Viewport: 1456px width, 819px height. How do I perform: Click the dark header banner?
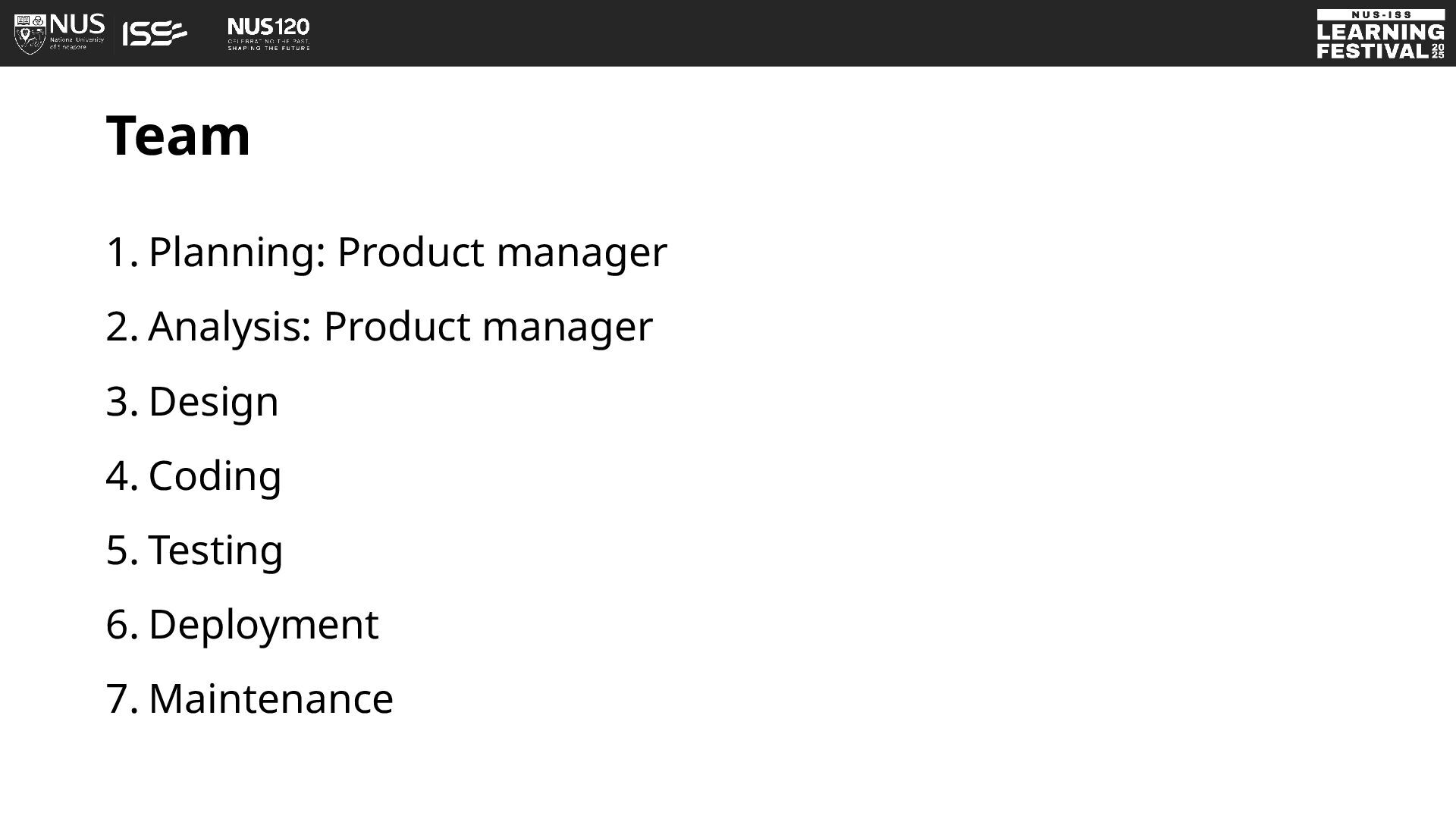click(x=728, y=33)
